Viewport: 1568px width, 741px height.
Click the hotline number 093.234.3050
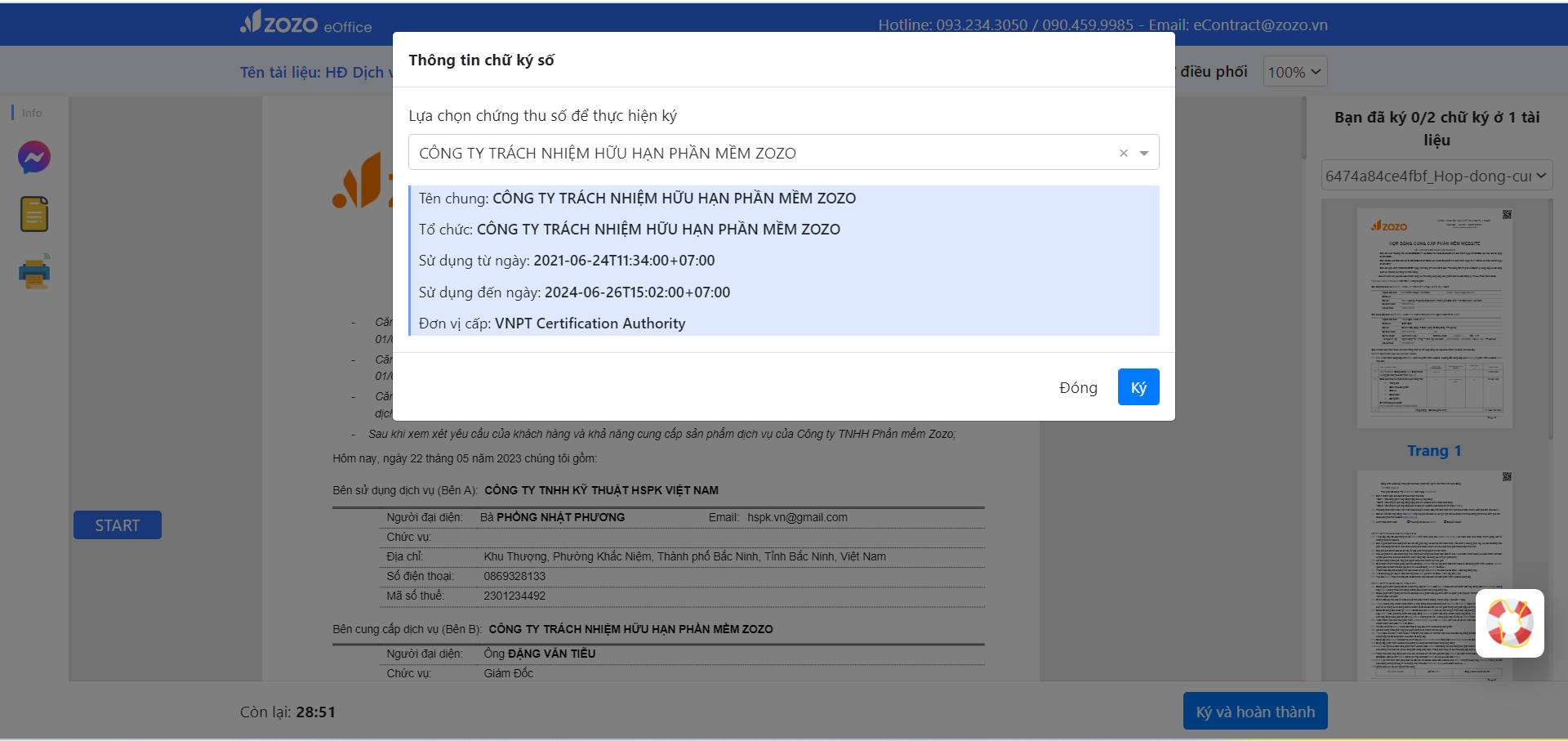[982, 25]
